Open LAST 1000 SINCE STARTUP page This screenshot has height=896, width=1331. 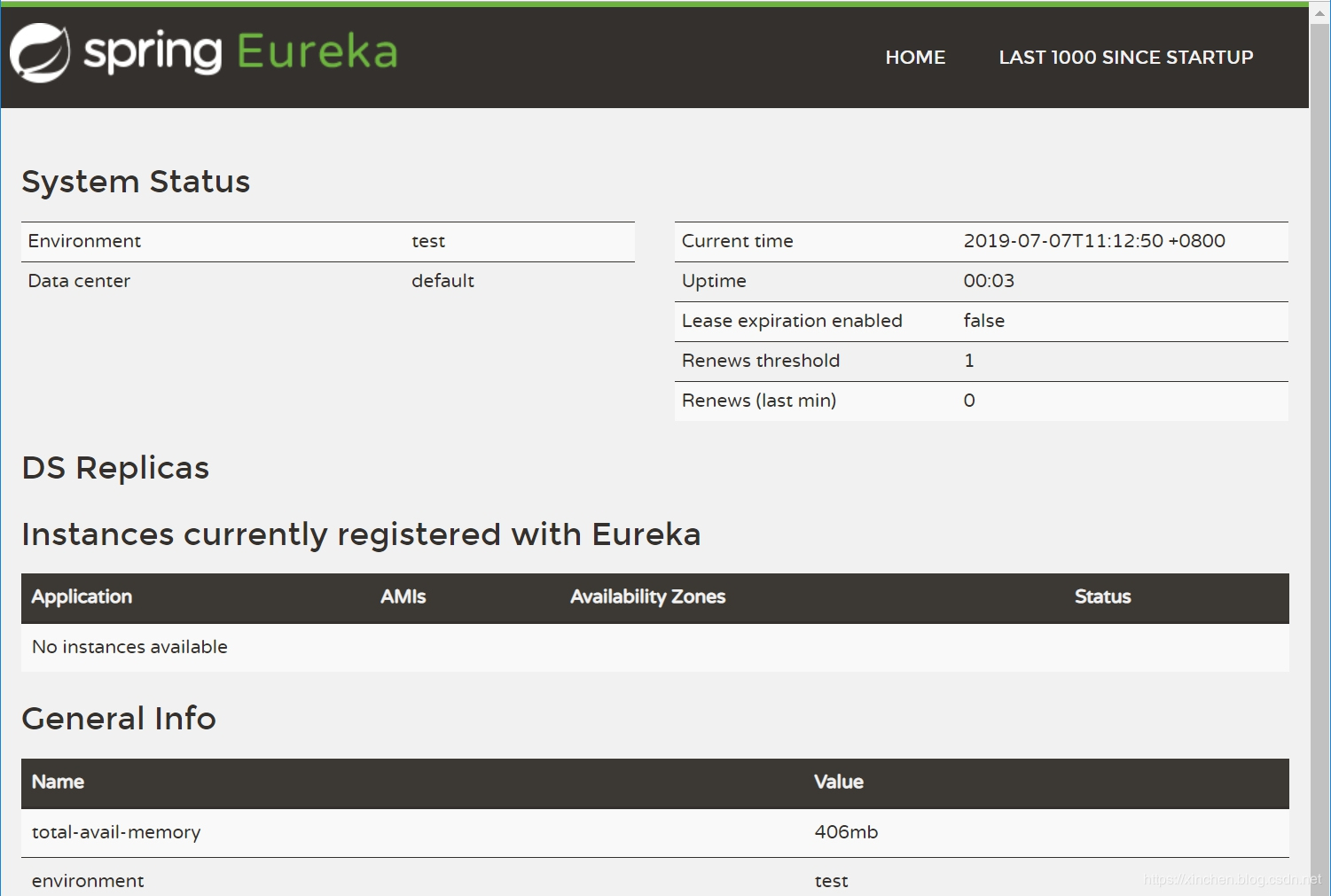(x=1126, y=58)
